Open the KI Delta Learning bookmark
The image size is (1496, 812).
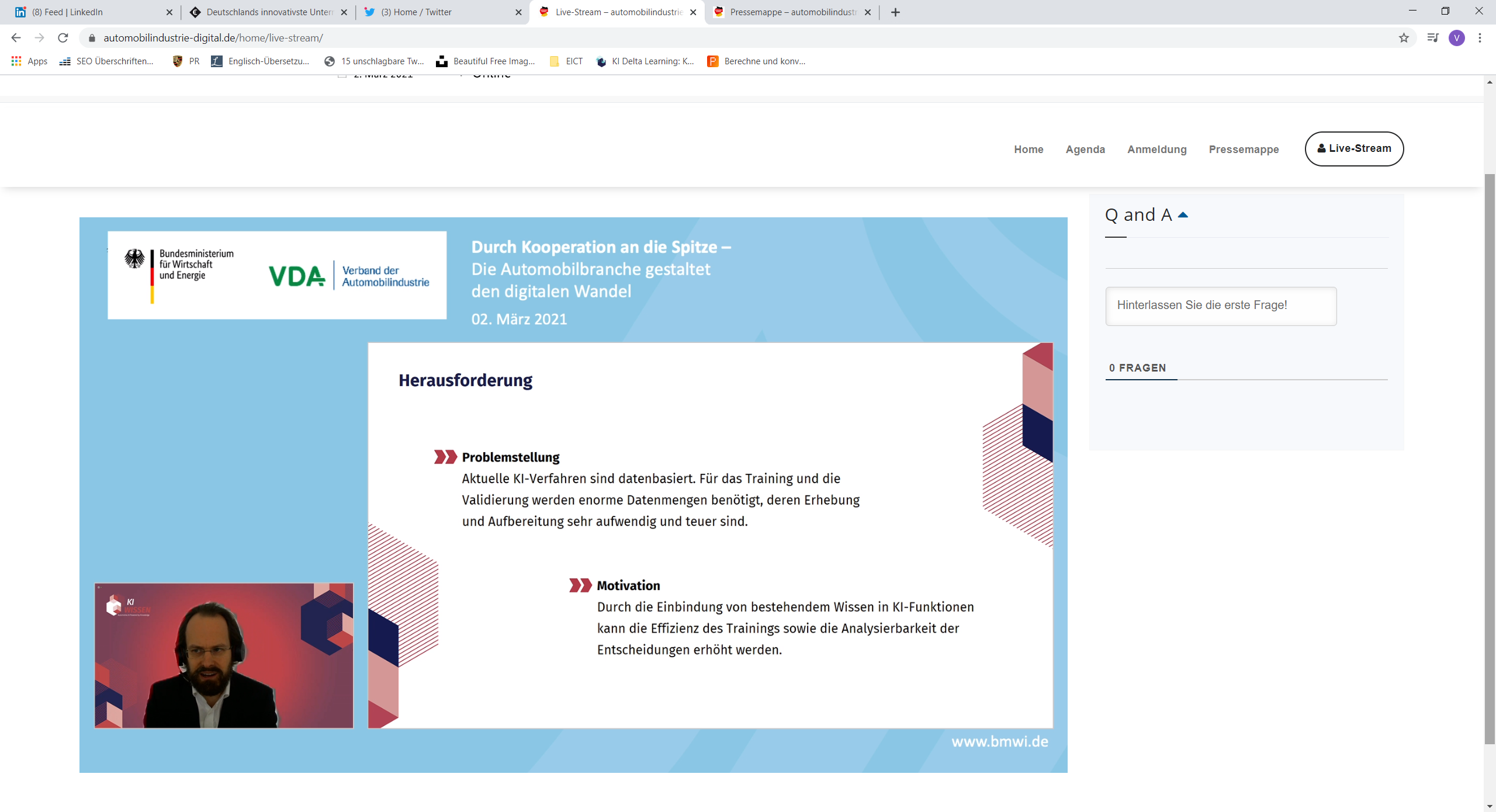coord(645,61)
